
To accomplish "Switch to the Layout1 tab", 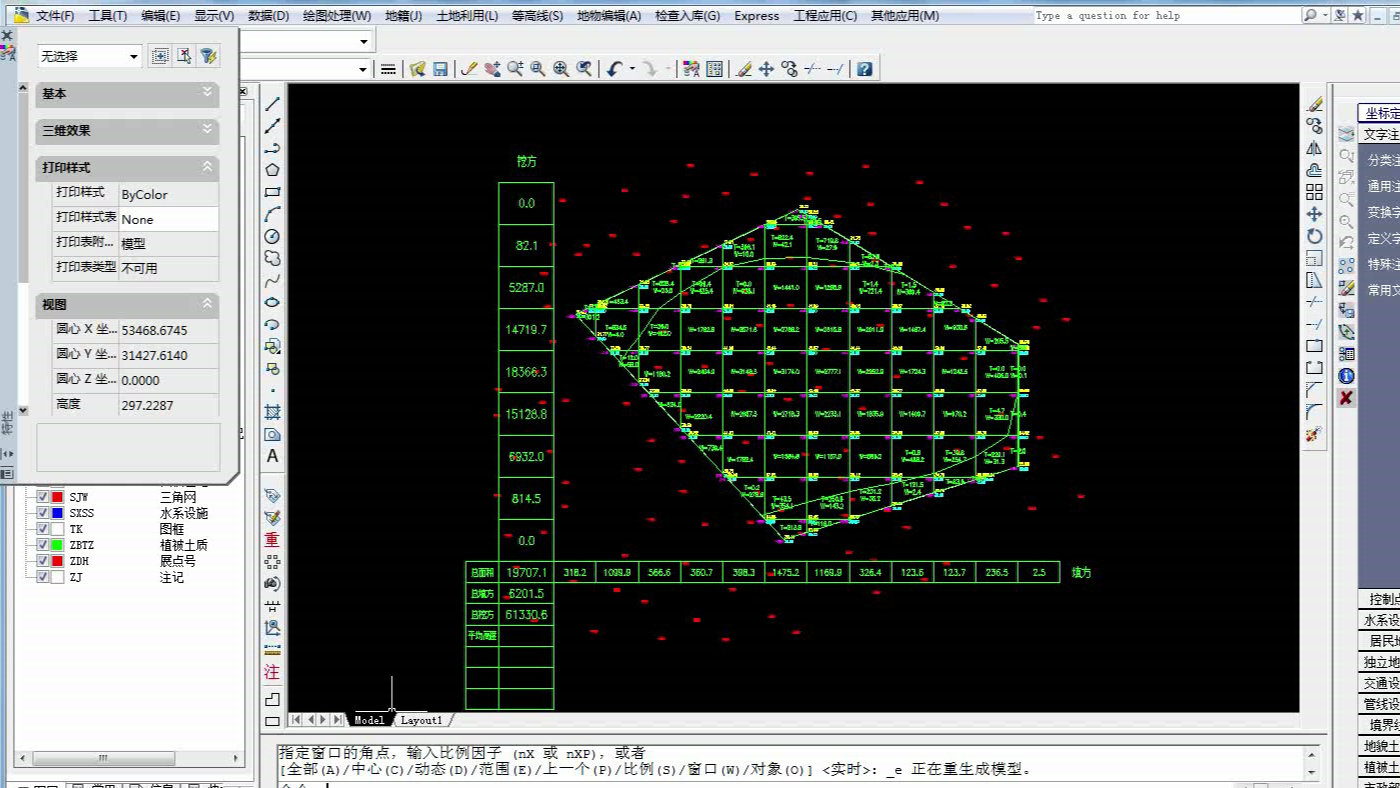I will click(421, 720).
